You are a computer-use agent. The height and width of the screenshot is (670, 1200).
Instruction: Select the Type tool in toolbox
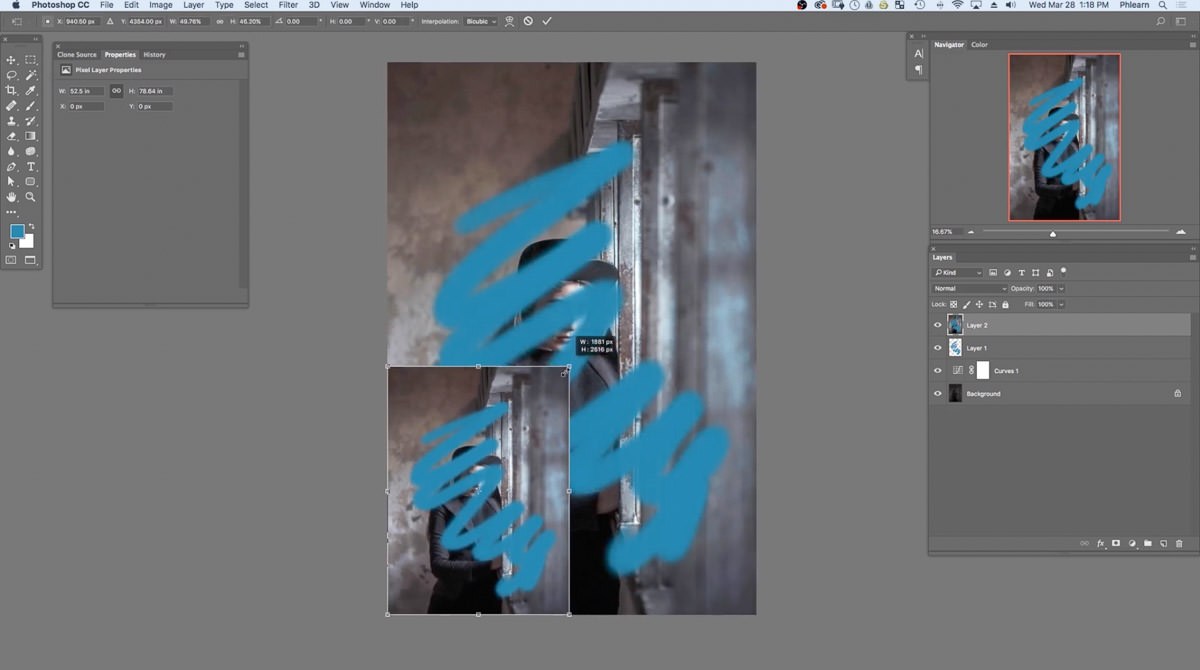tap(31, 167)
